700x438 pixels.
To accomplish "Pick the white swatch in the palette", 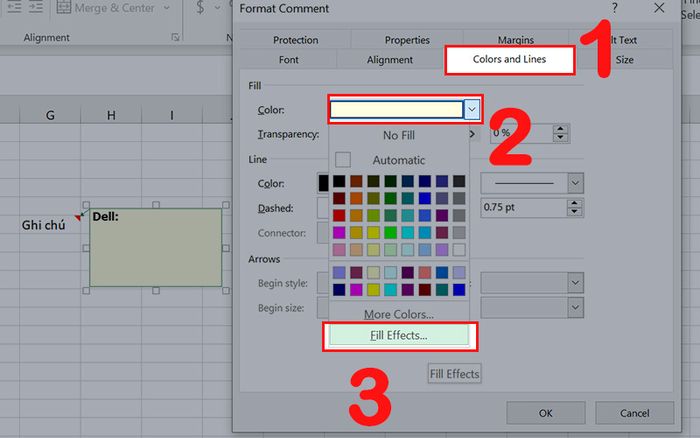I will pos(459,250).
